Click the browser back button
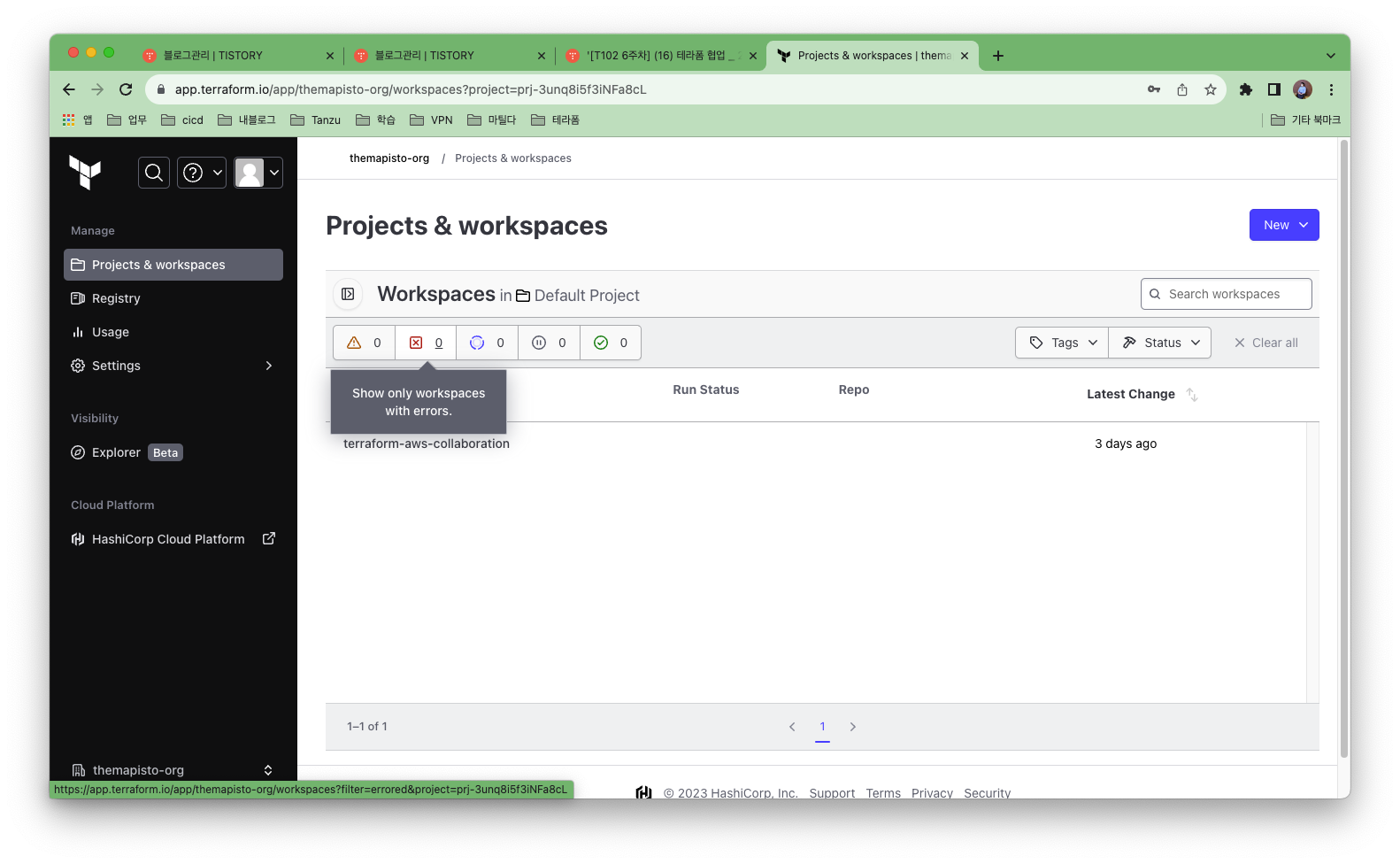 point(69,89)
